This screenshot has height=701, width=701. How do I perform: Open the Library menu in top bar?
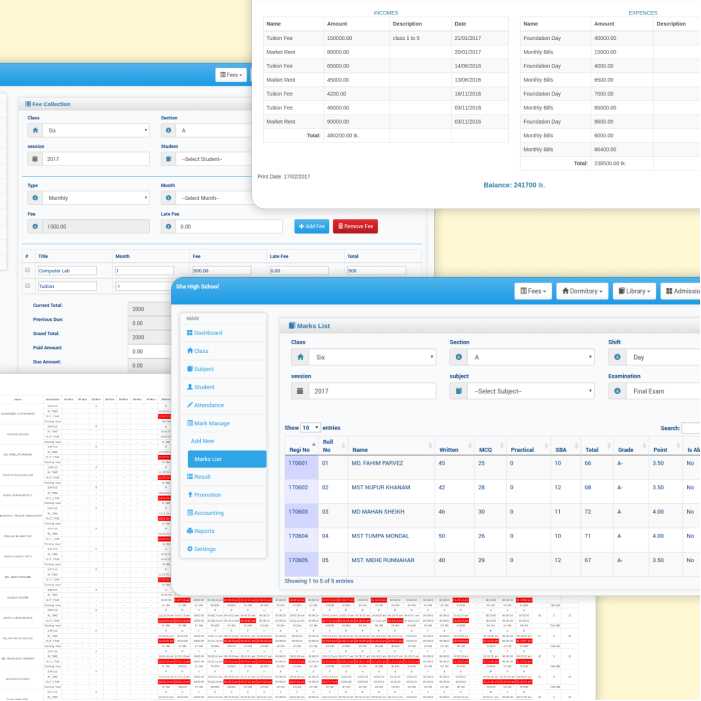[633, 291]
